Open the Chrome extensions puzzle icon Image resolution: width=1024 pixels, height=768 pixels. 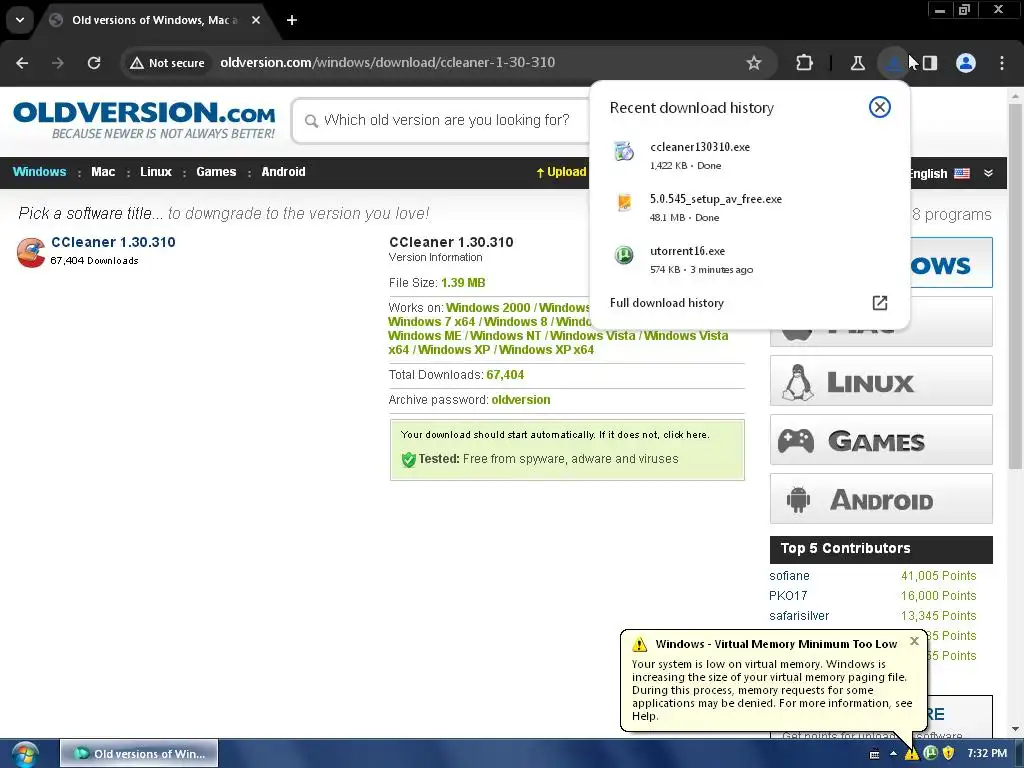[804, 63]
